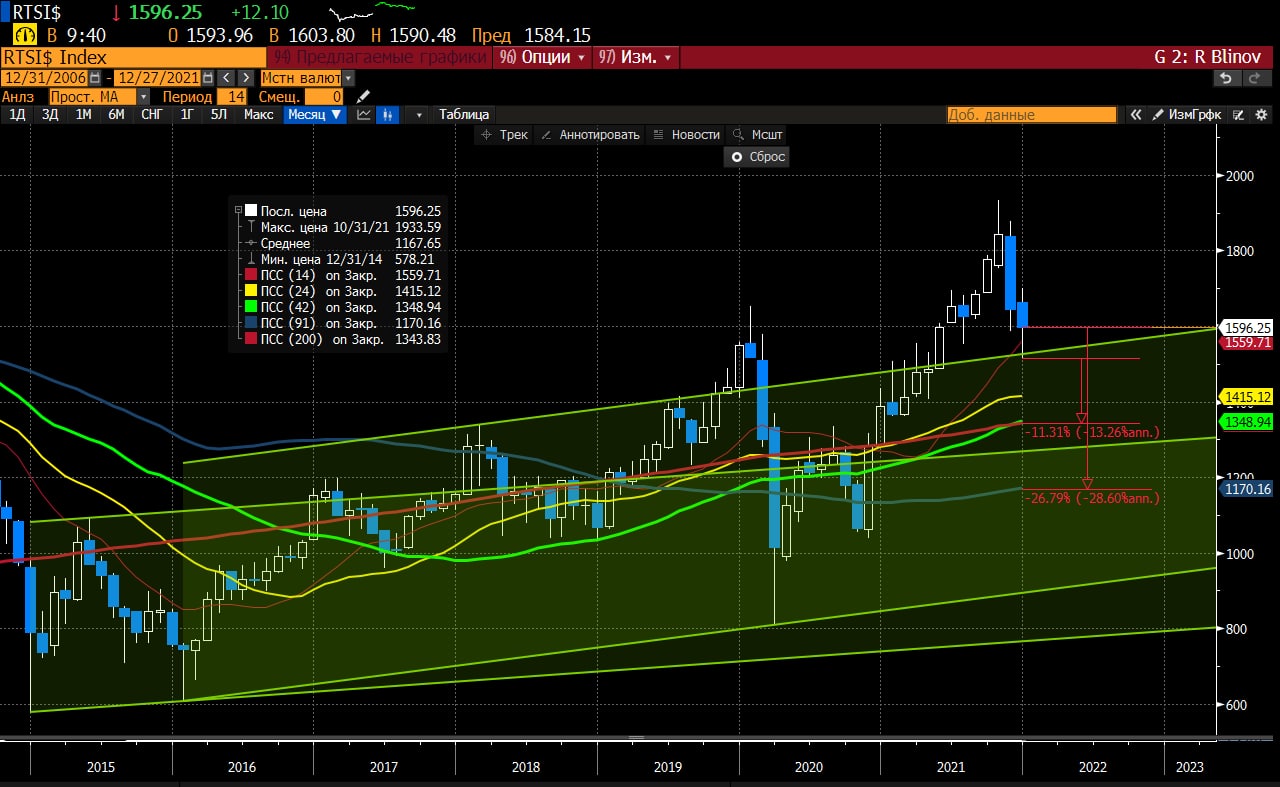
Task: Click the start date field 12/31/2006
Action: click(x=45, y=77)
